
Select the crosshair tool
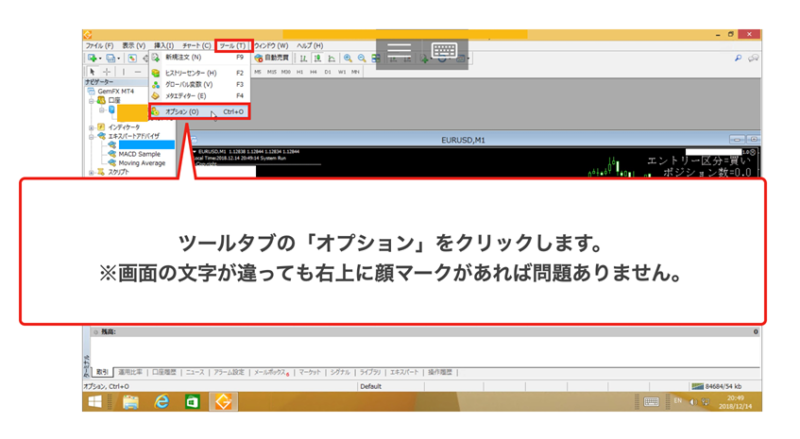(x=107, y=72)
